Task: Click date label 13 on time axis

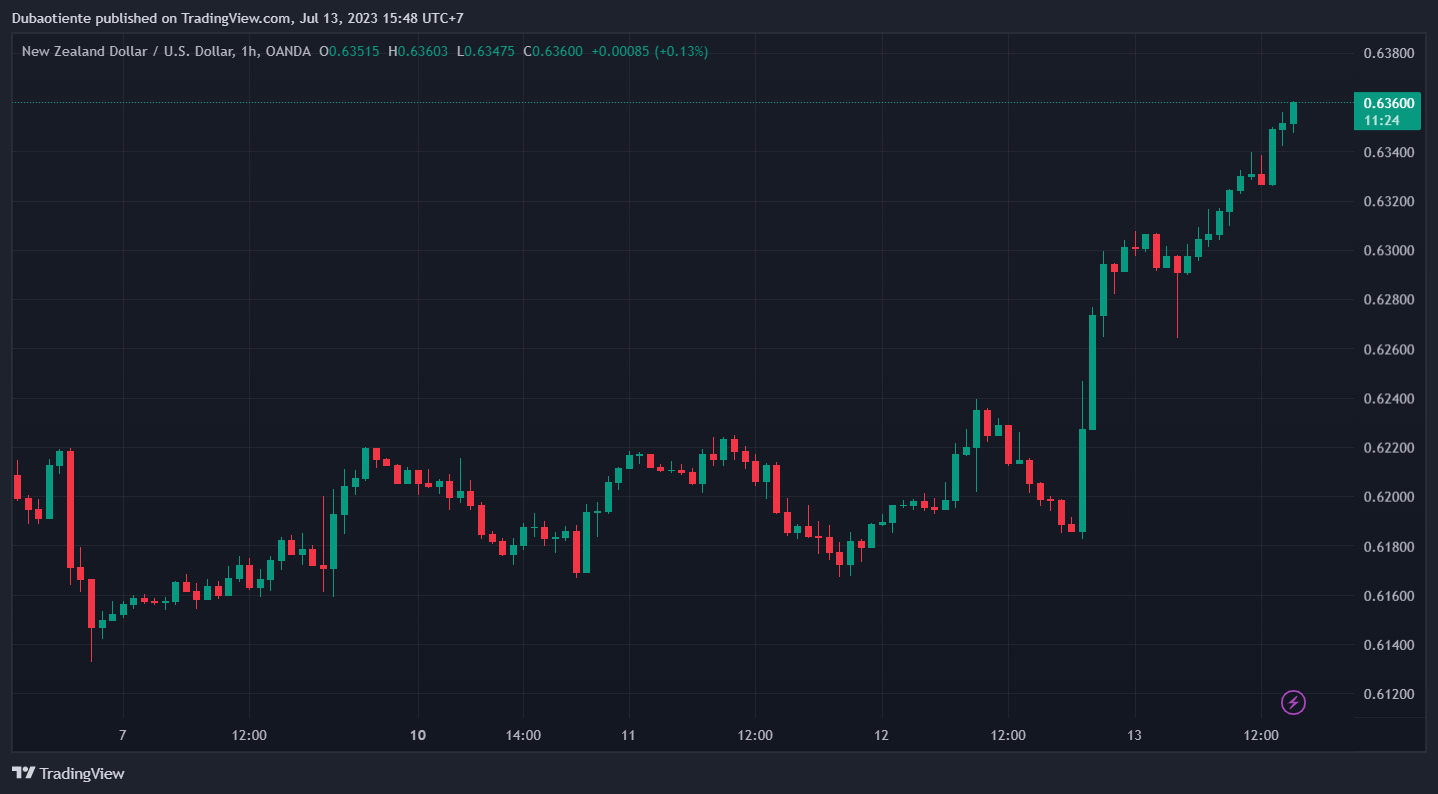Action: point(1134,736)
